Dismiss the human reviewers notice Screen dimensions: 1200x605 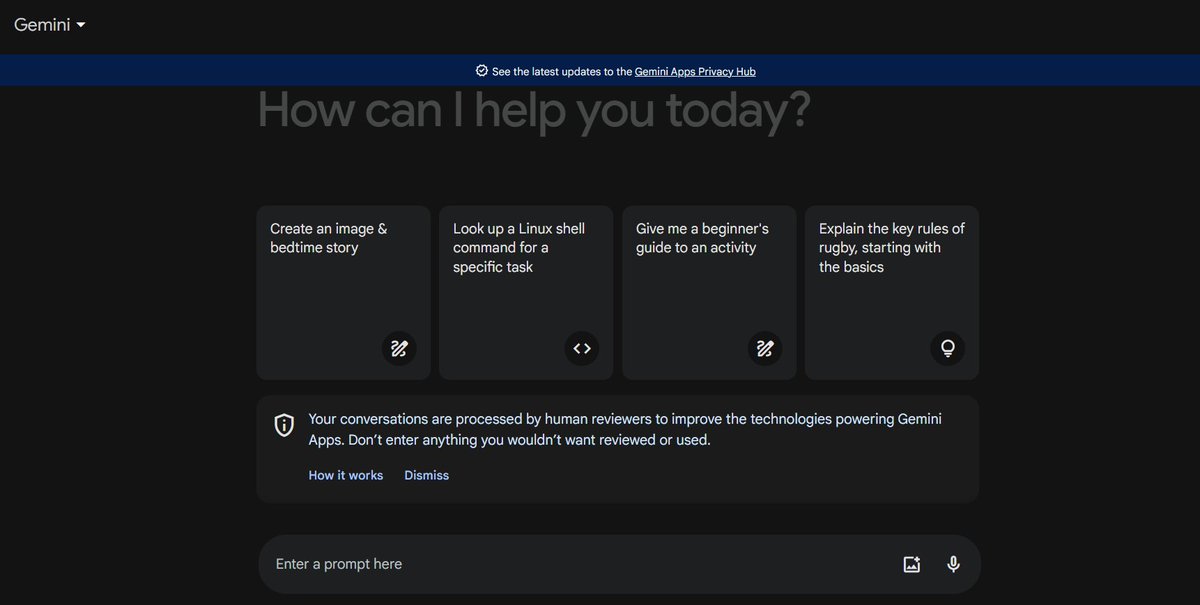pyautogui.click(x=427, y=475)
